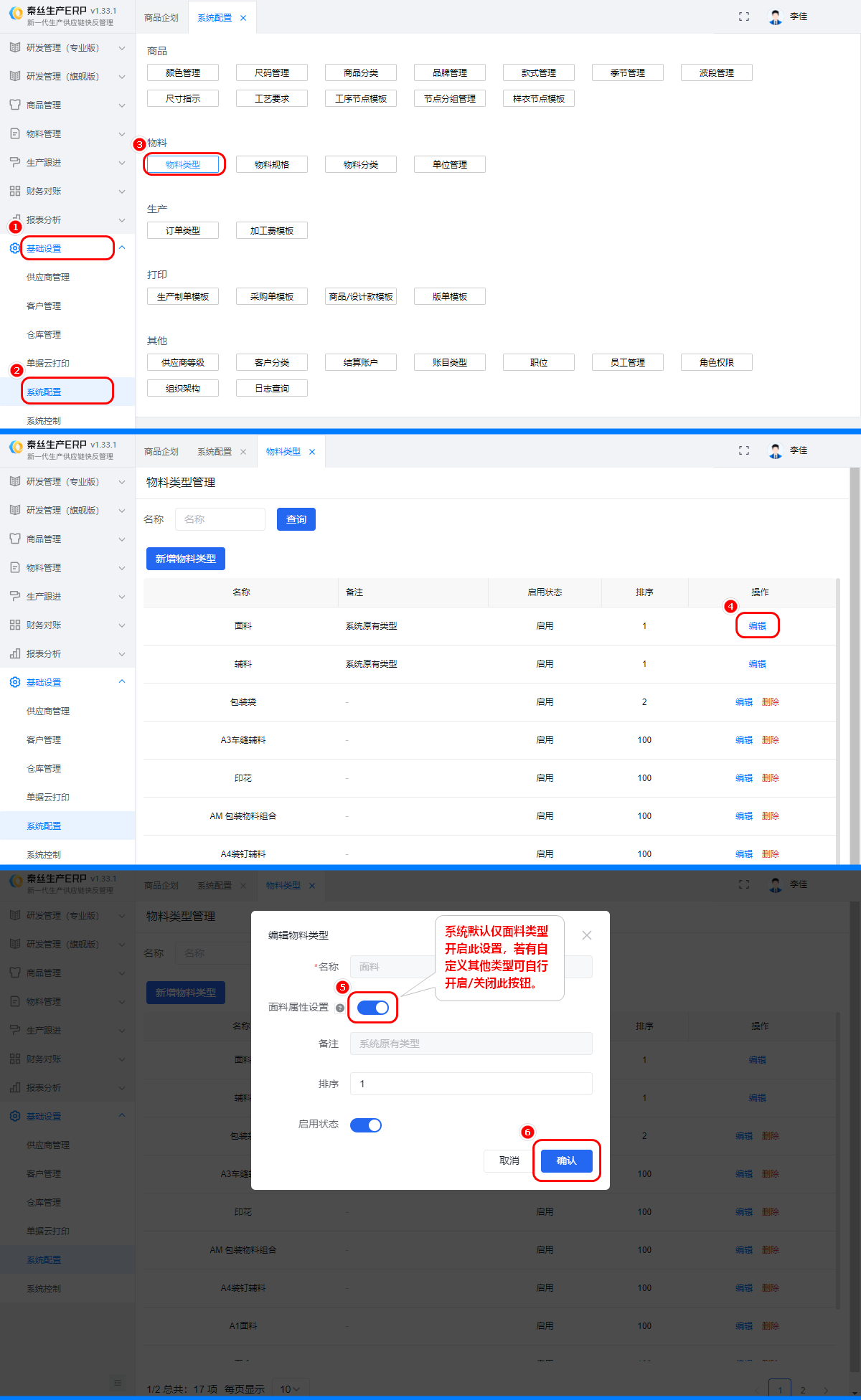Click the gear icon beside 基础设置 marked 1
Screen dimensions: 861x1400
[x=15, y=248]
